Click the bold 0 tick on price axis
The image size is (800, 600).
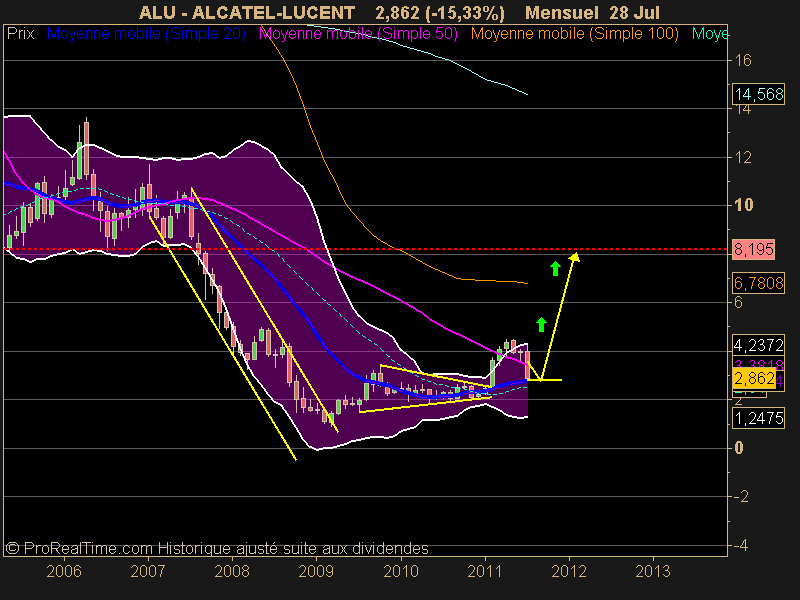tap(739, 448)
